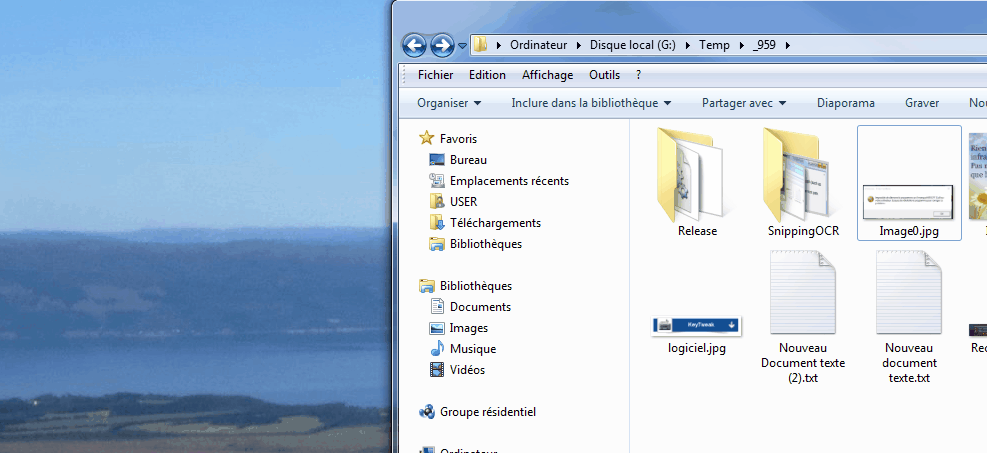Open Inclure dans la bibliothèque dropdown

(x=591, y=103)
